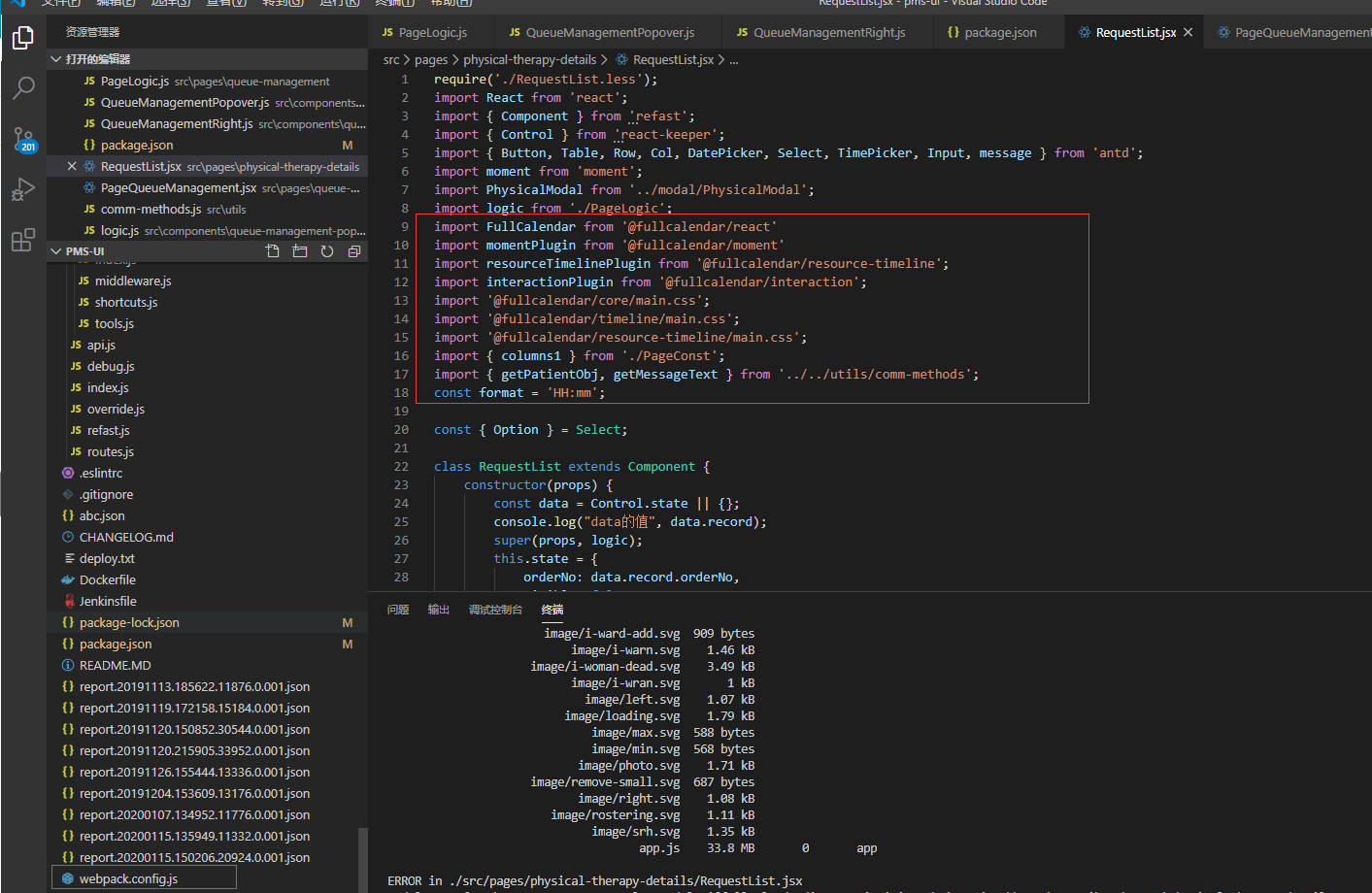Click line number 22 in editor gutter
This screenshot has width=1372, height=893.
tap(401, 467)
